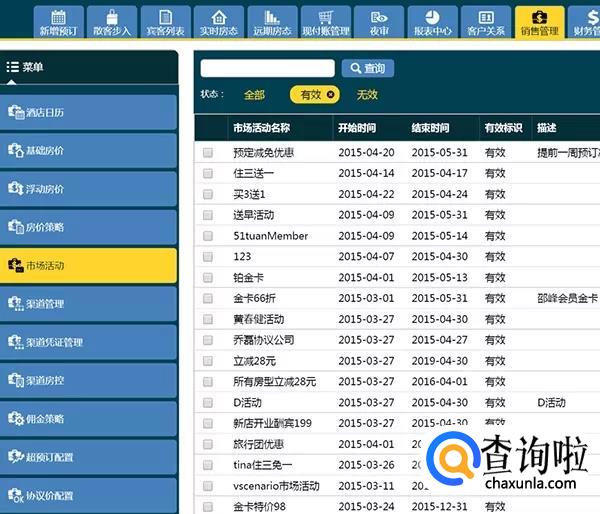Image resolution: width=600 pixels, height=514 pixels.
Task: Open 超预订配置 sidebar item
Action: tap(88, 457)
